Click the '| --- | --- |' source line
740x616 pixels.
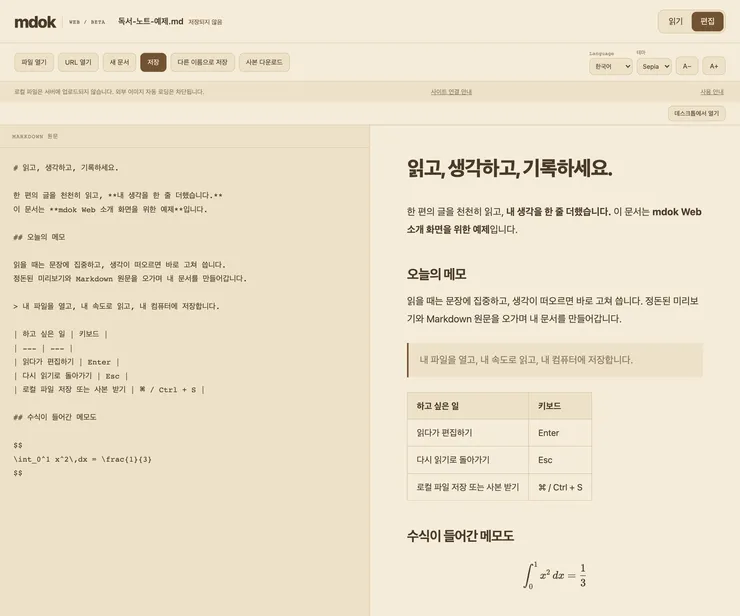[43, 348]
